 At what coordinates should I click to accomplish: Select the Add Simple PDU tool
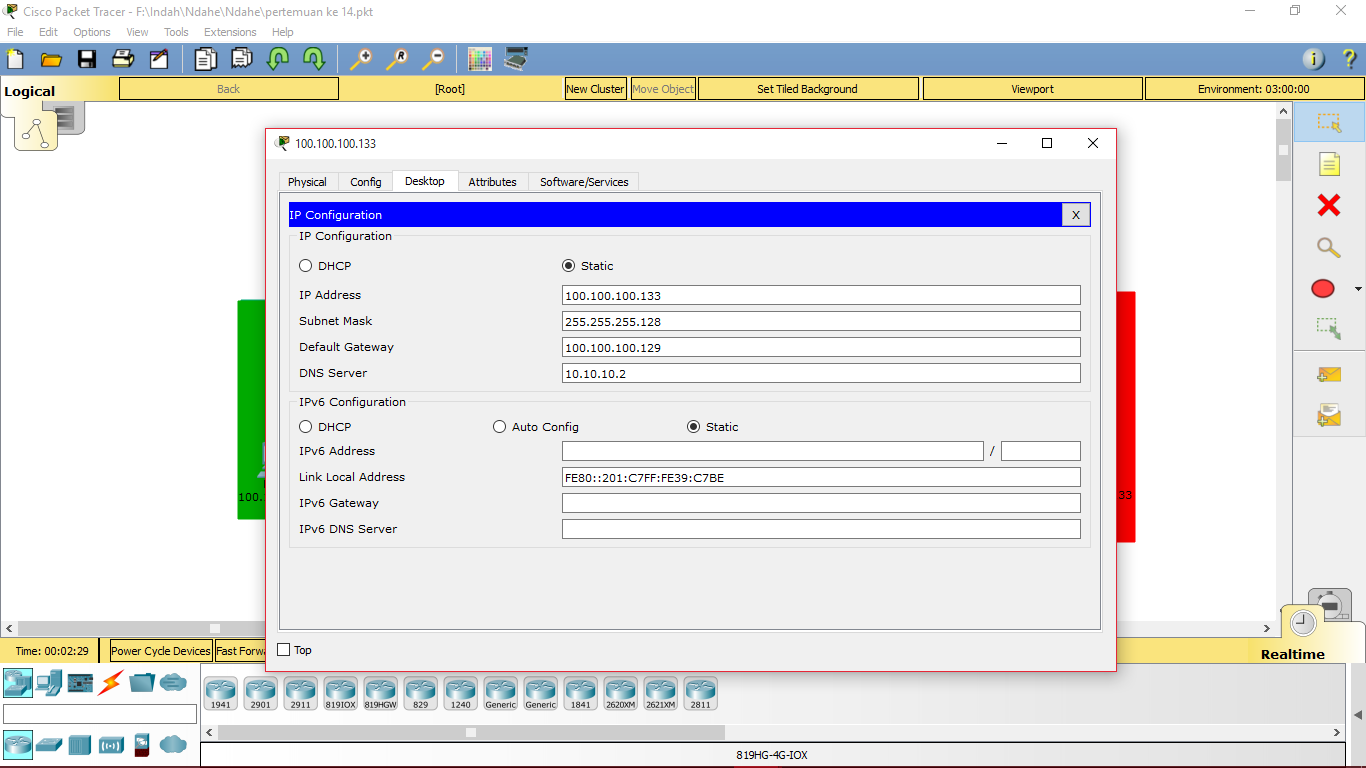(x=1329, y=374)
